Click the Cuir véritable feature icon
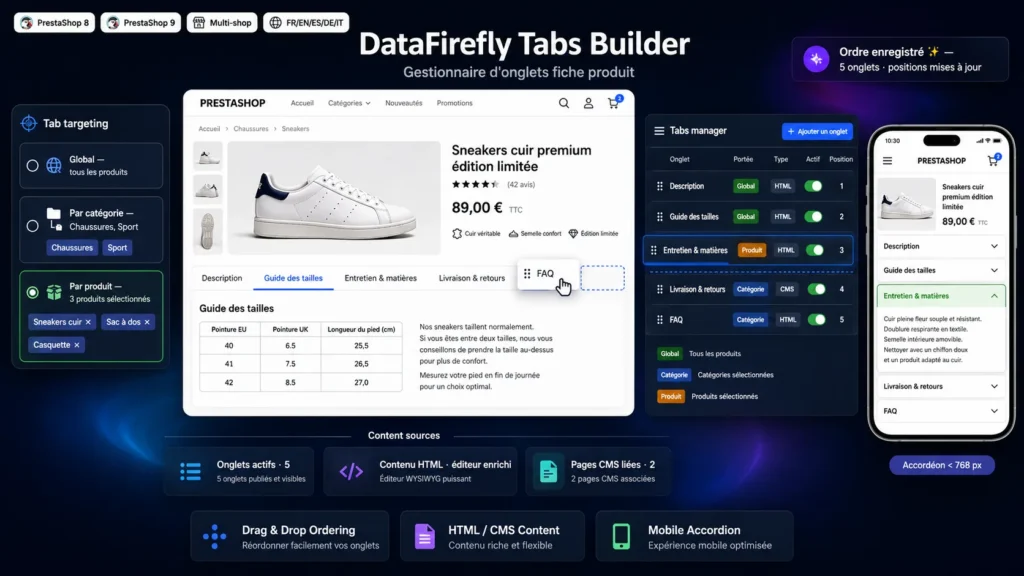This screenshot has height=576, width=1024. [457, 234]
